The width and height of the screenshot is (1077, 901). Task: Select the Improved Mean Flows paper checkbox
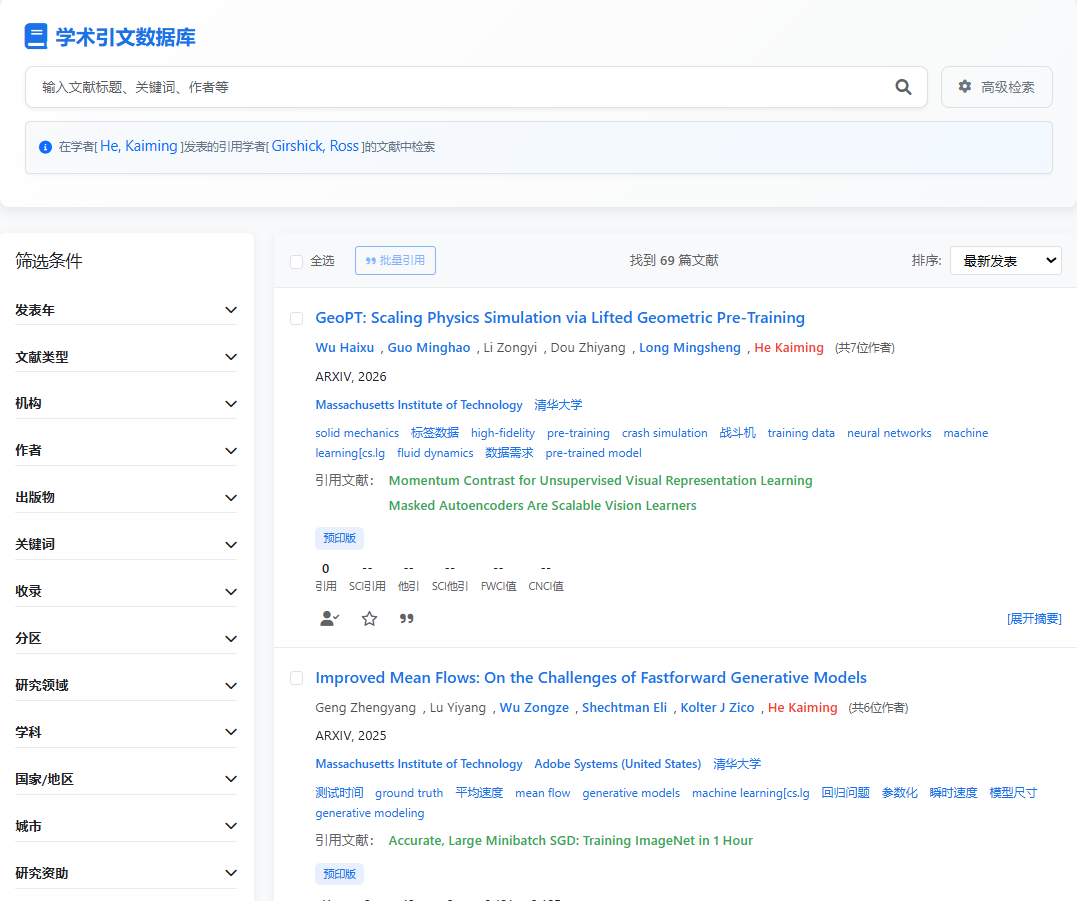[x=296, y=678]
